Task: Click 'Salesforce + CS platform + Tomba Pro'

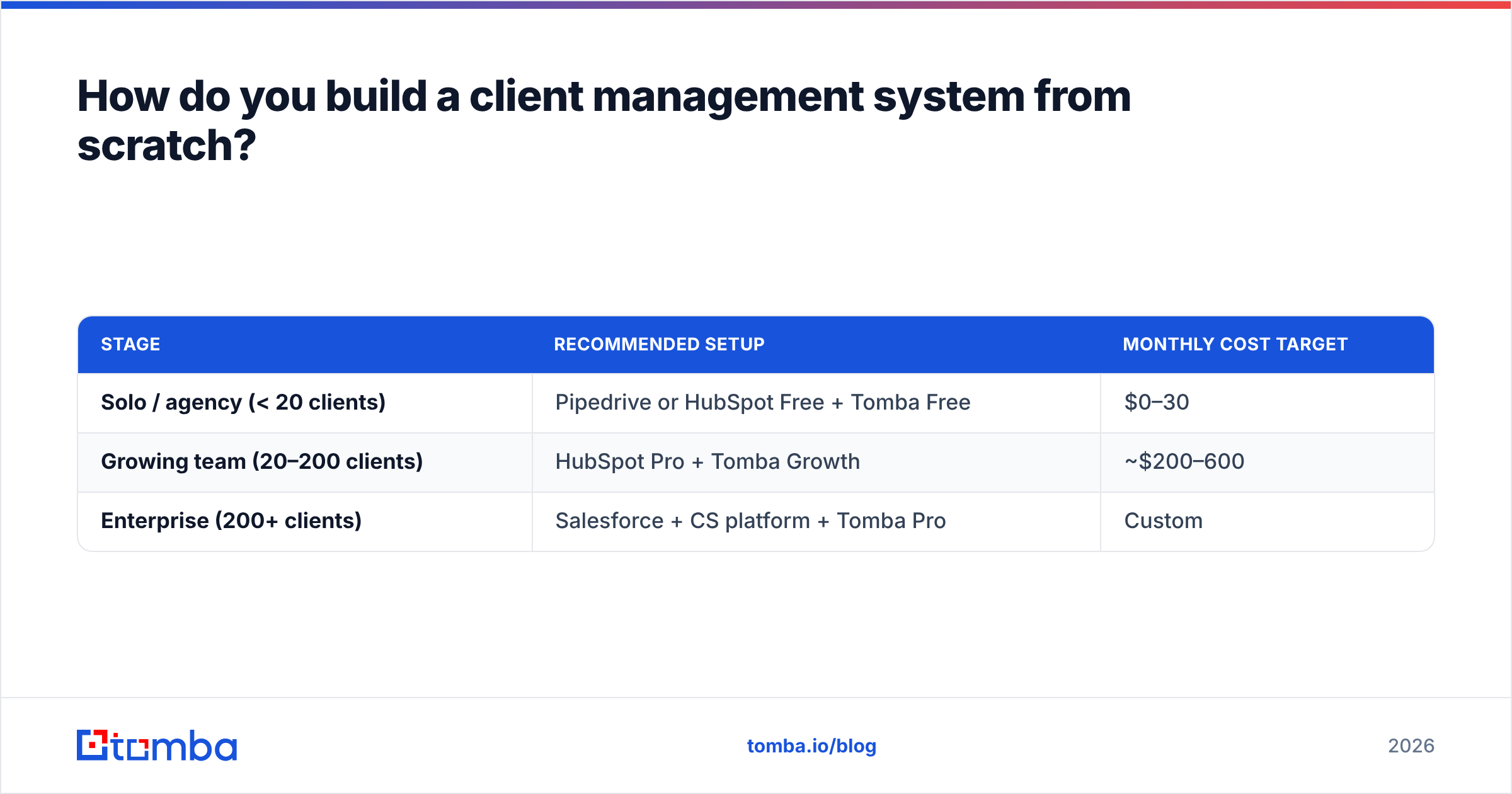Action: 816,521
